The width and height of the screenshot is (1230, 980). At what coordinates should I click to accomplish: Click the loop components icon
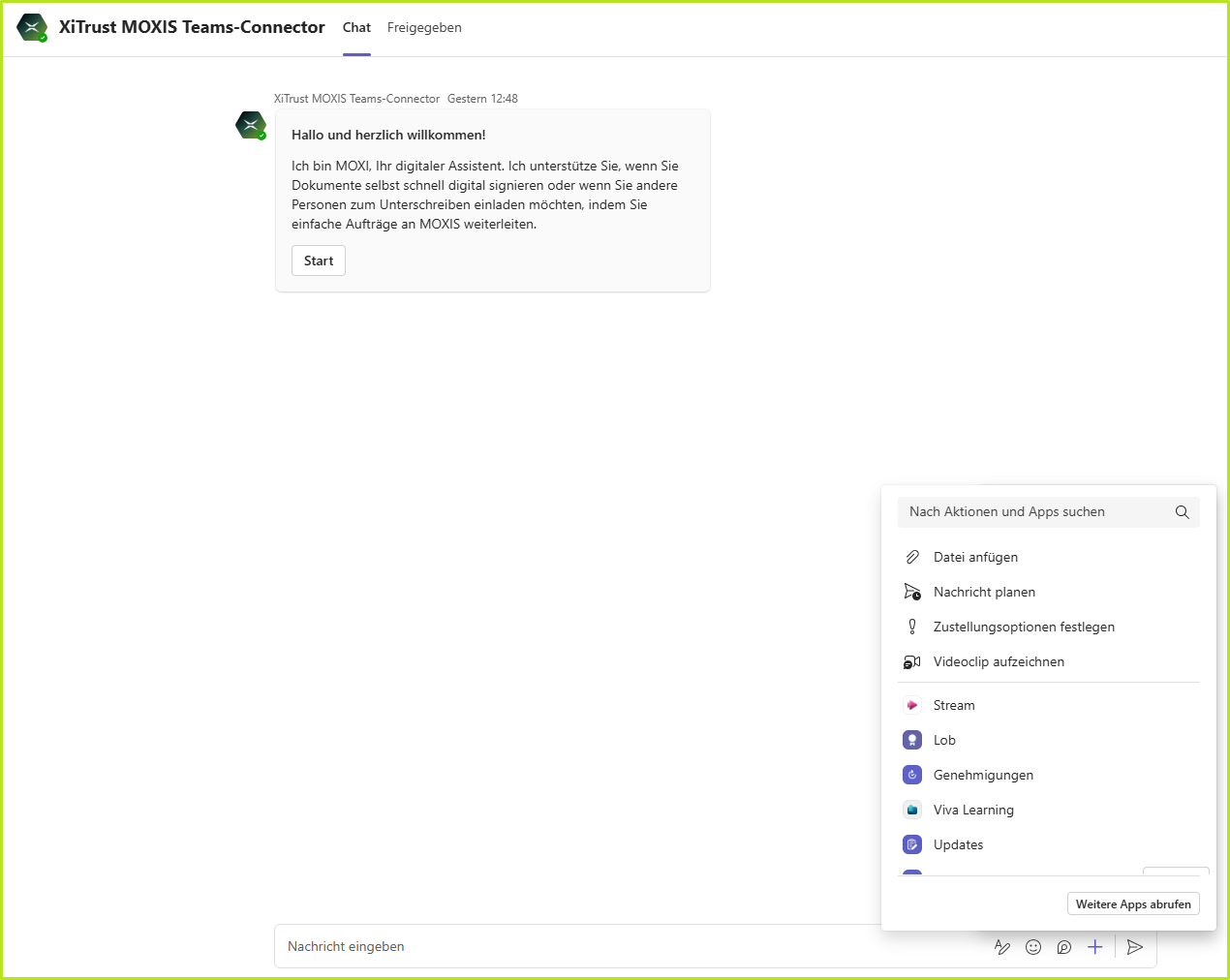point(1064,947)
